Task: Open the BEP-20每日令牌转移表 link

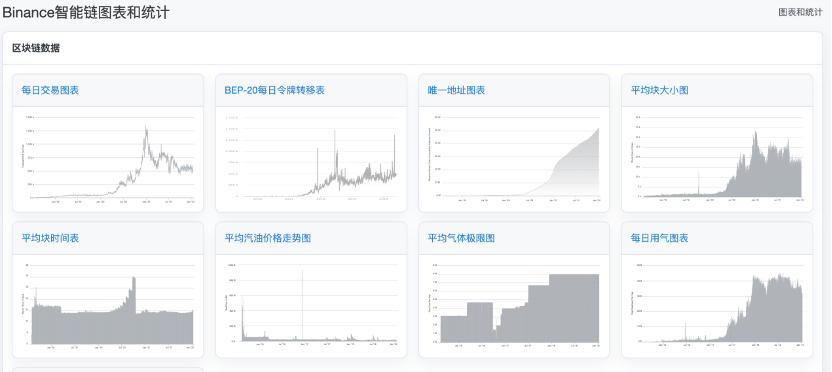Action: coord(274,90)
